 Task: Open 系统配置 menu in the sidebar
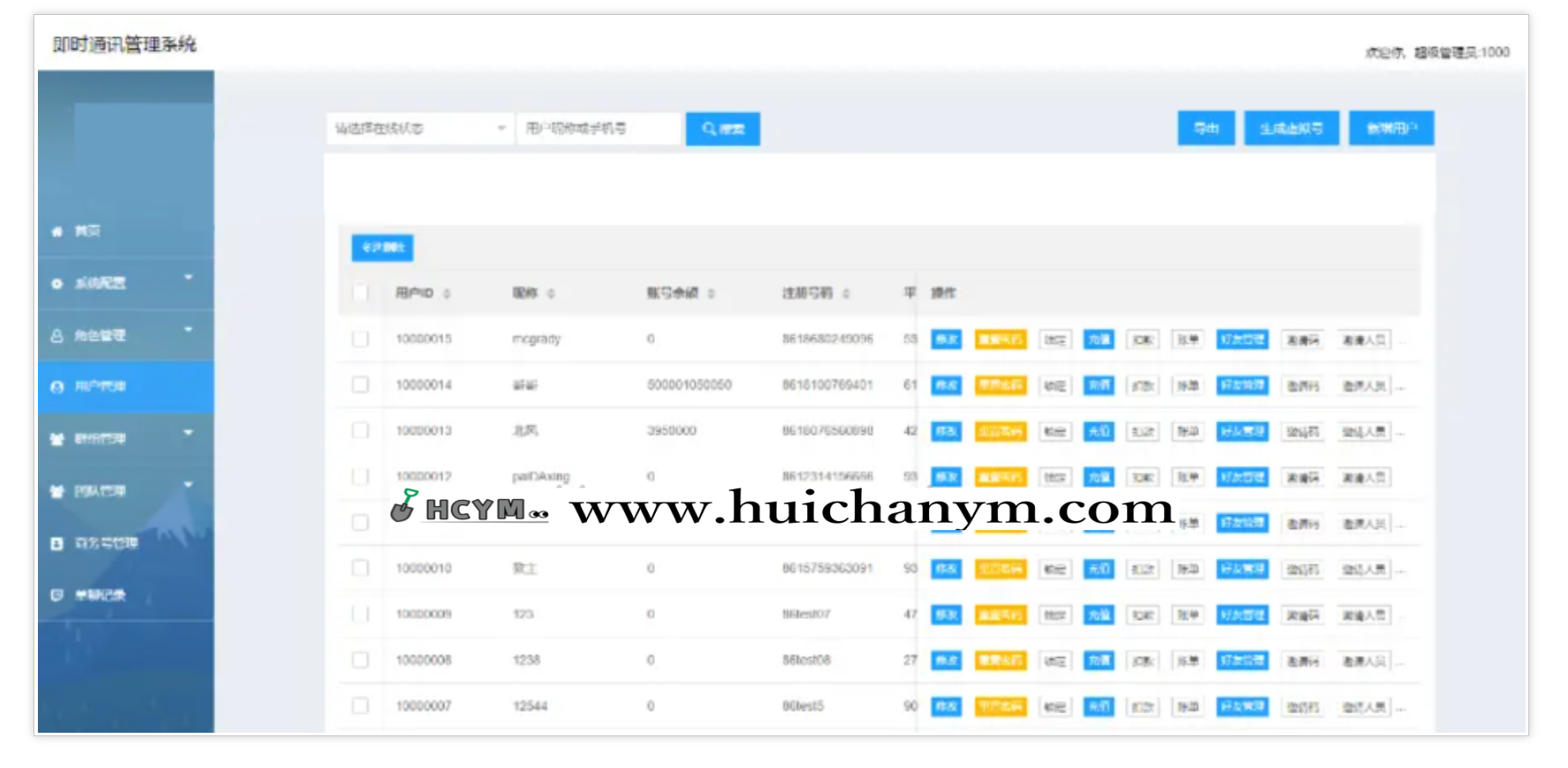coord(126,284)
